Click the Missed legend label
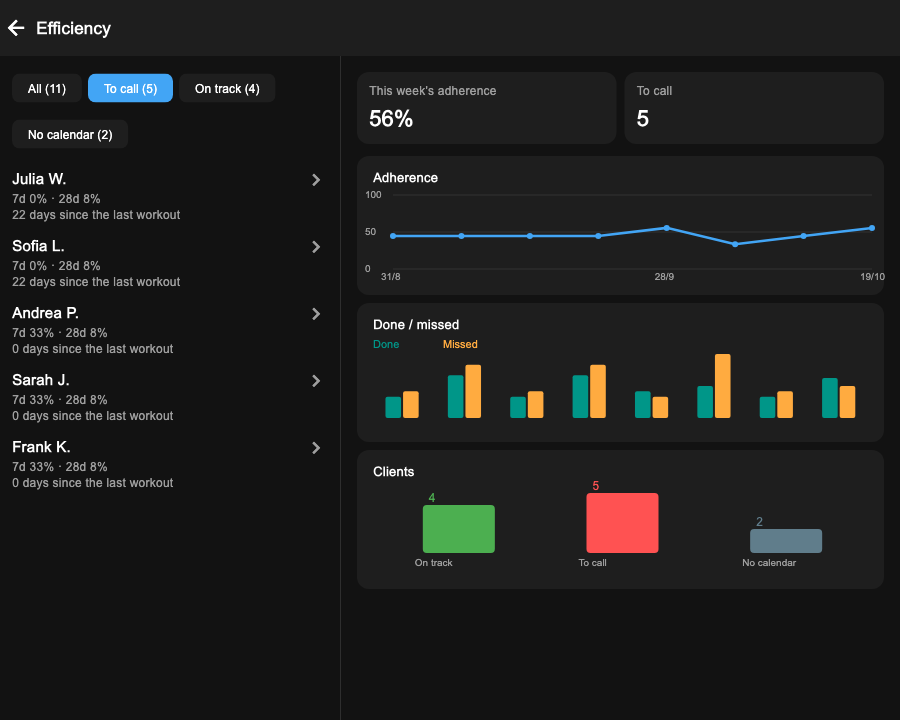 click(x=460, y=344)
